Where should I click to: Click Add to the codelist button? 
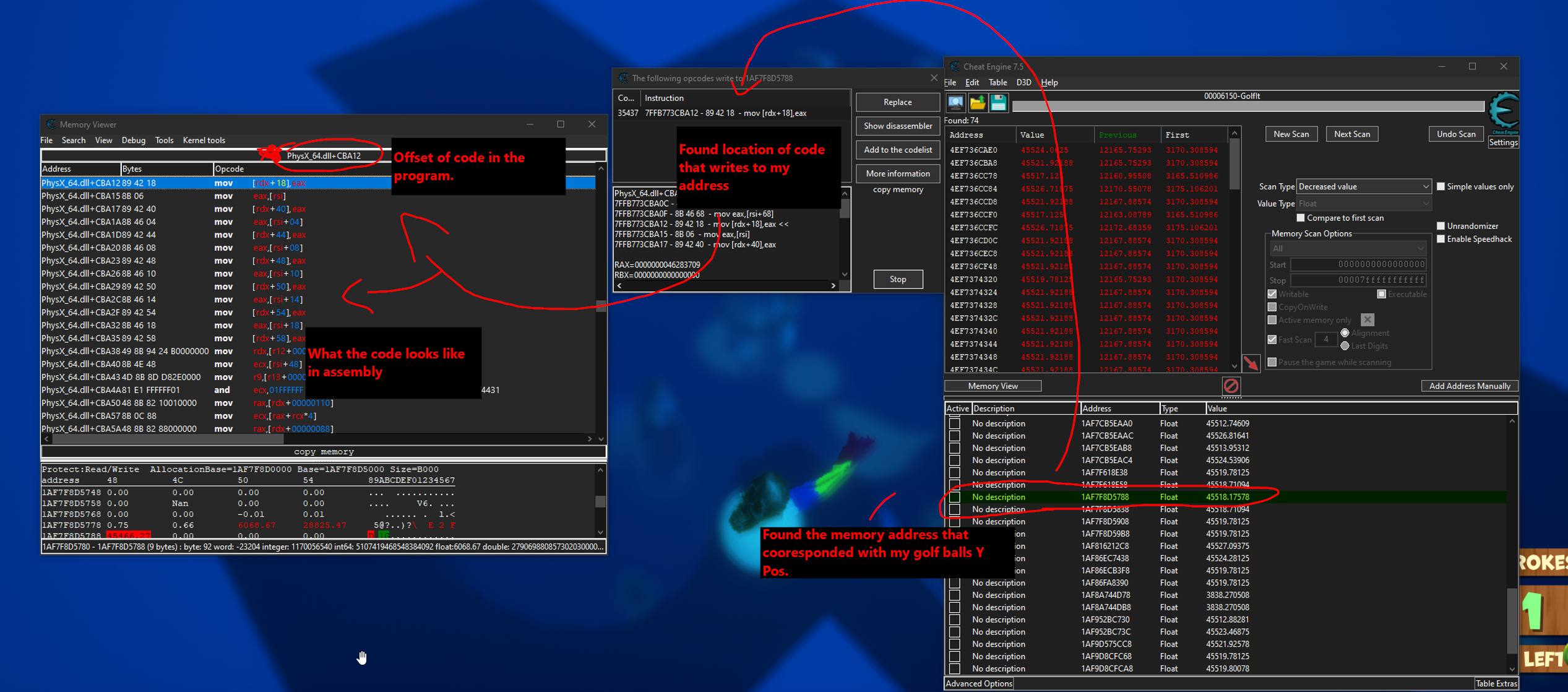(897, 150)
